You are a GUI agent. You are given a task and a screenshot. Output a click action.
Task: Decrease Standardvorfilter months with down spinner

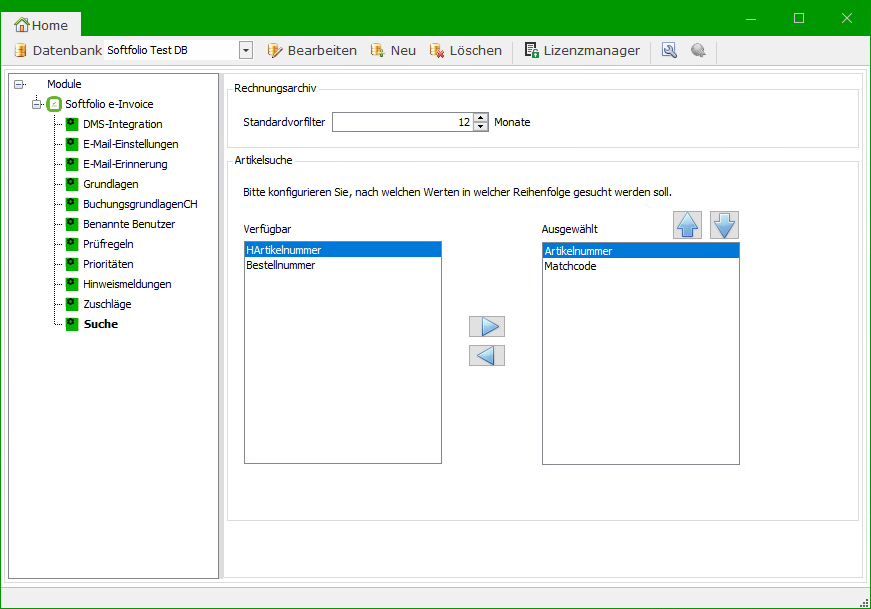coord(481,127)
